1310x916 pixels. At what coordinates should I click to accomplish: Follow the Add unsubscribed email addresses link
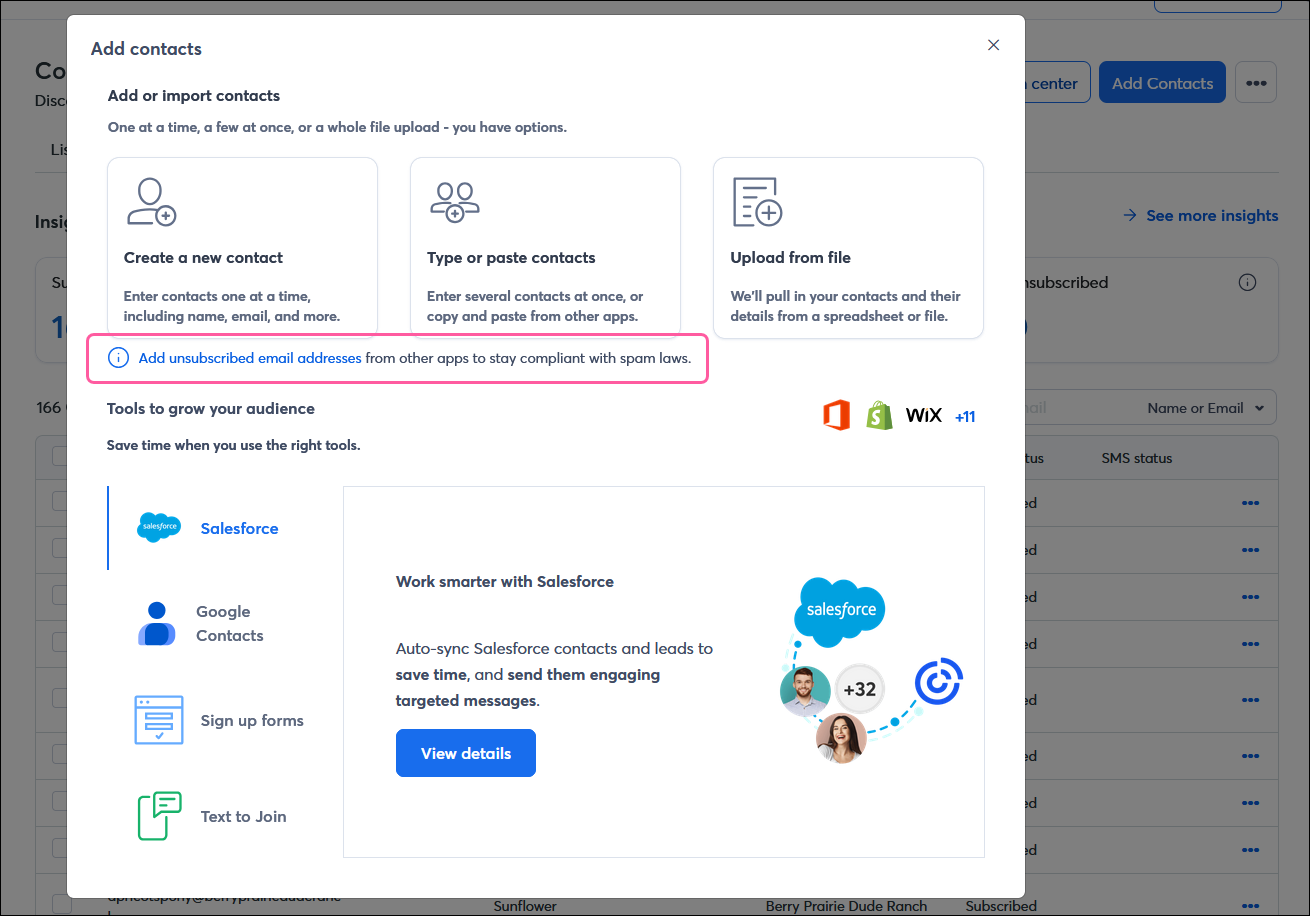pos(250,358)
